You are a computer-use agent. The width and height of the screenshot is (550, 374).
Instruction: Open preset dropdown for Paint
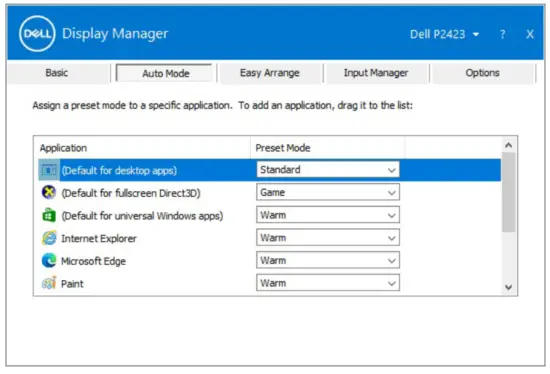328,283
